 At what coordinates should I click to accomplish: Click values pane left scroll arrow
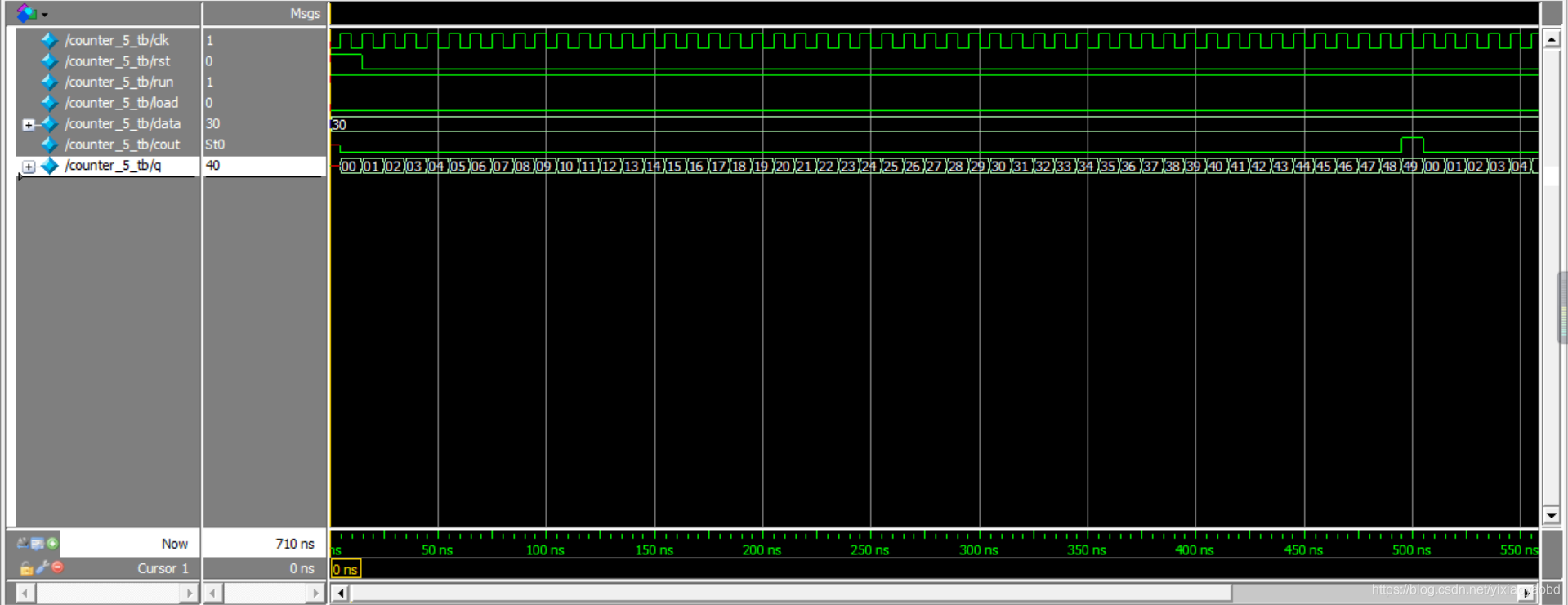[x=213, y=593]
